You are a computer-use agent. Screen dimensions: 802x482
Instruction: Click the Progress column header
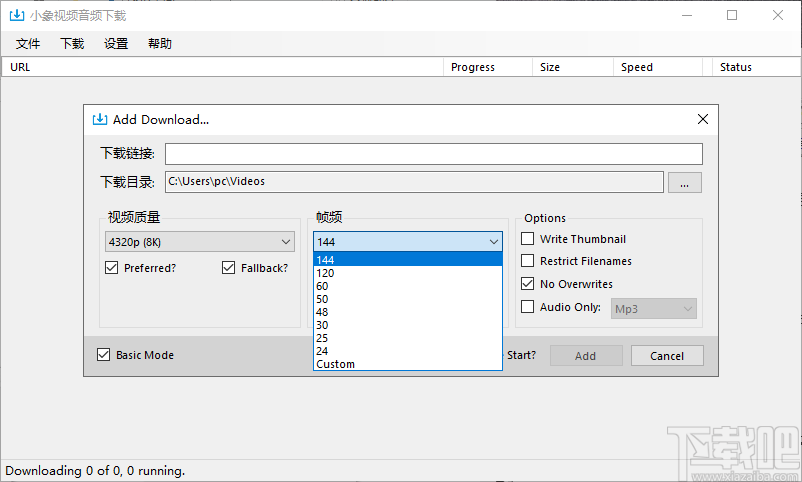[x=473, y=67]
